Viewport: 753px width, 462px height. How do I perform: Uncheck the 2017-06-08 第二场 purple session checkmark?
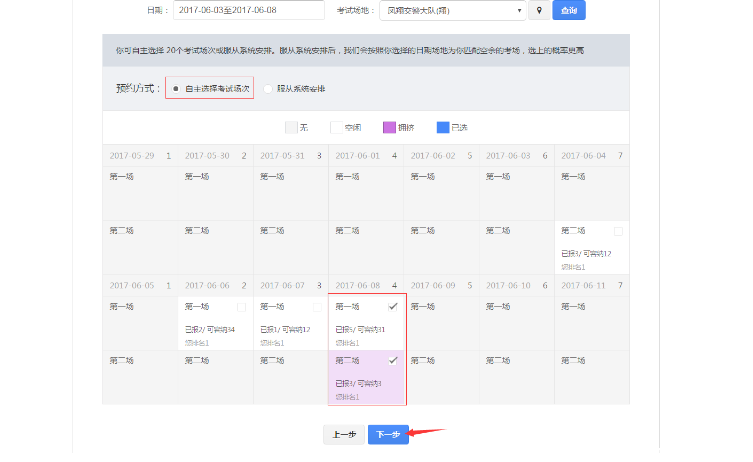pos(392,360)
